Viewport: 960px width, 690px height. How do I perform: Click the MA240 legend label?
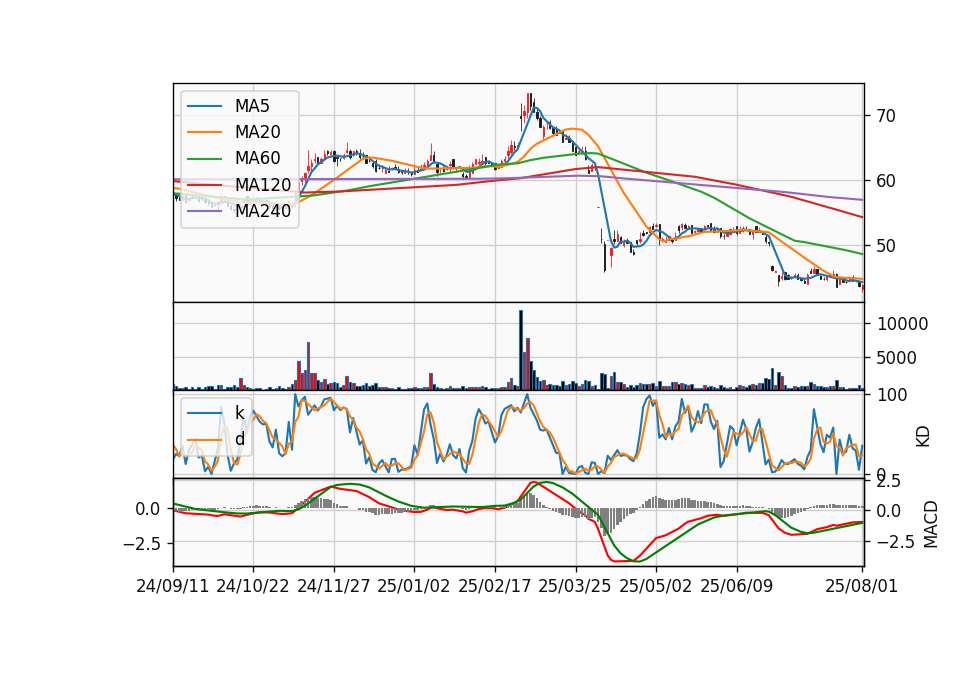263,211
